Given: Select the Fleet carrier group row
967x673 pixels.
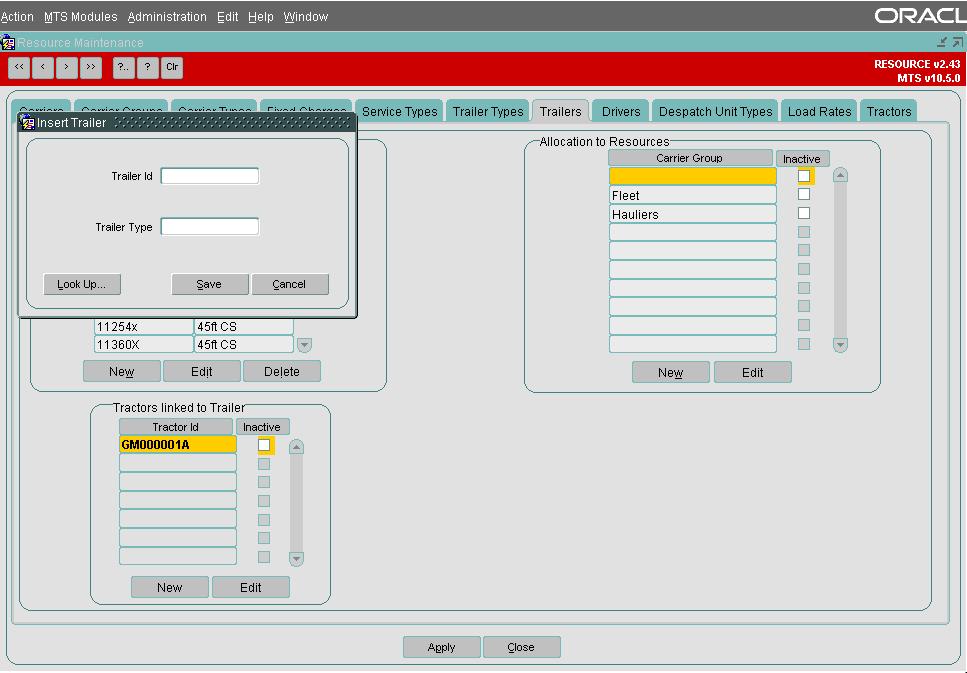Looking at the screenshot, I should (x=693, y=195).
